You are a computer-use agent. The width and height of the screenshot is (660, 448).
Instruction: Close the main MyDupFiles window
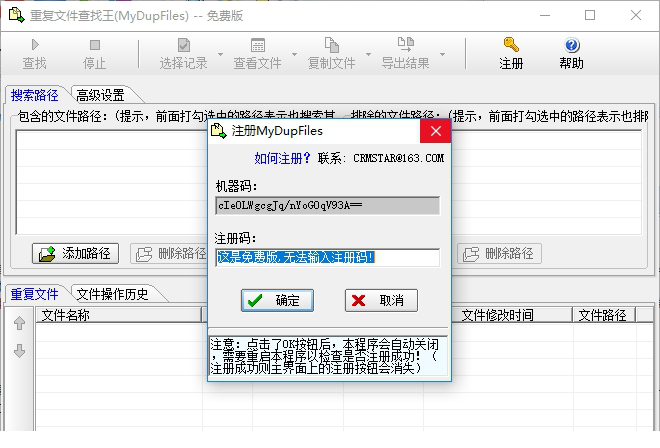pos(636,16)
